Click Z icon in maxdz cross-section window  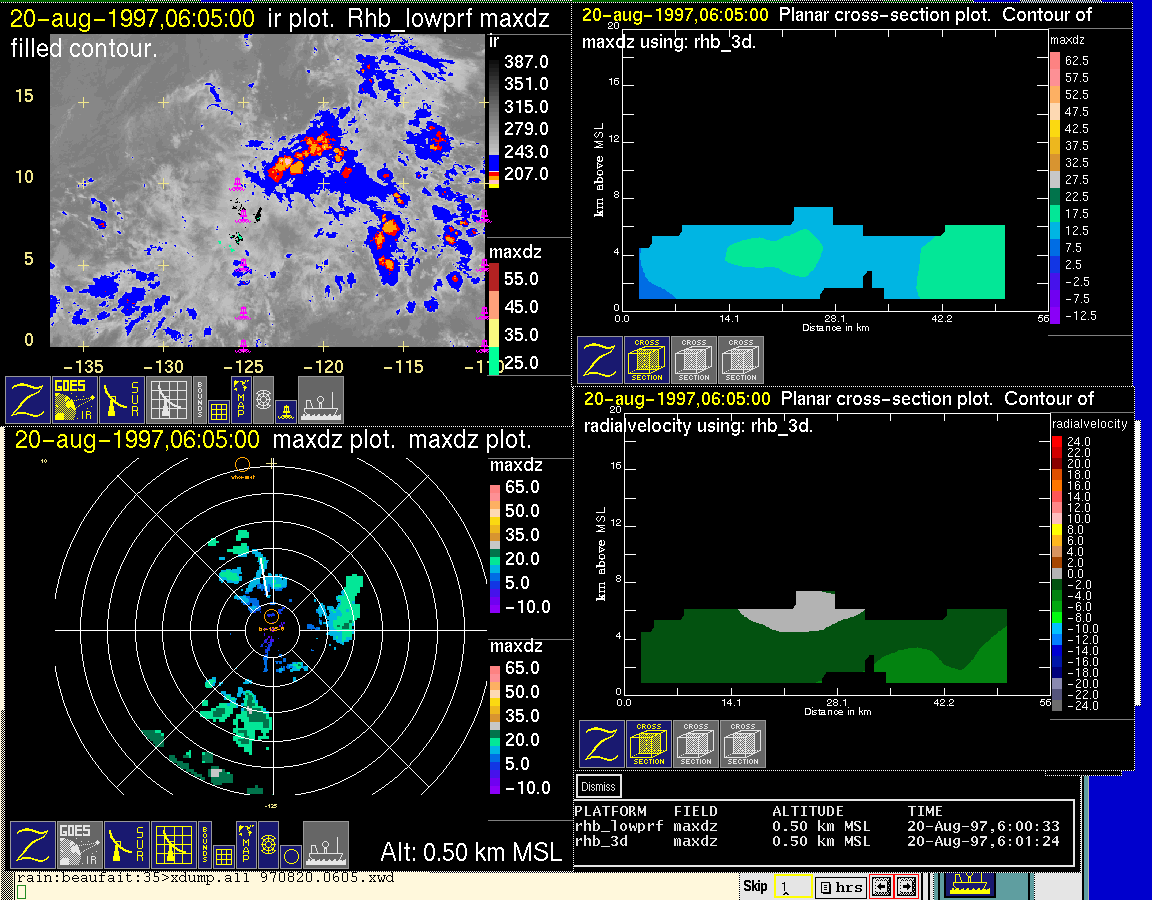[x=600, y=360]
